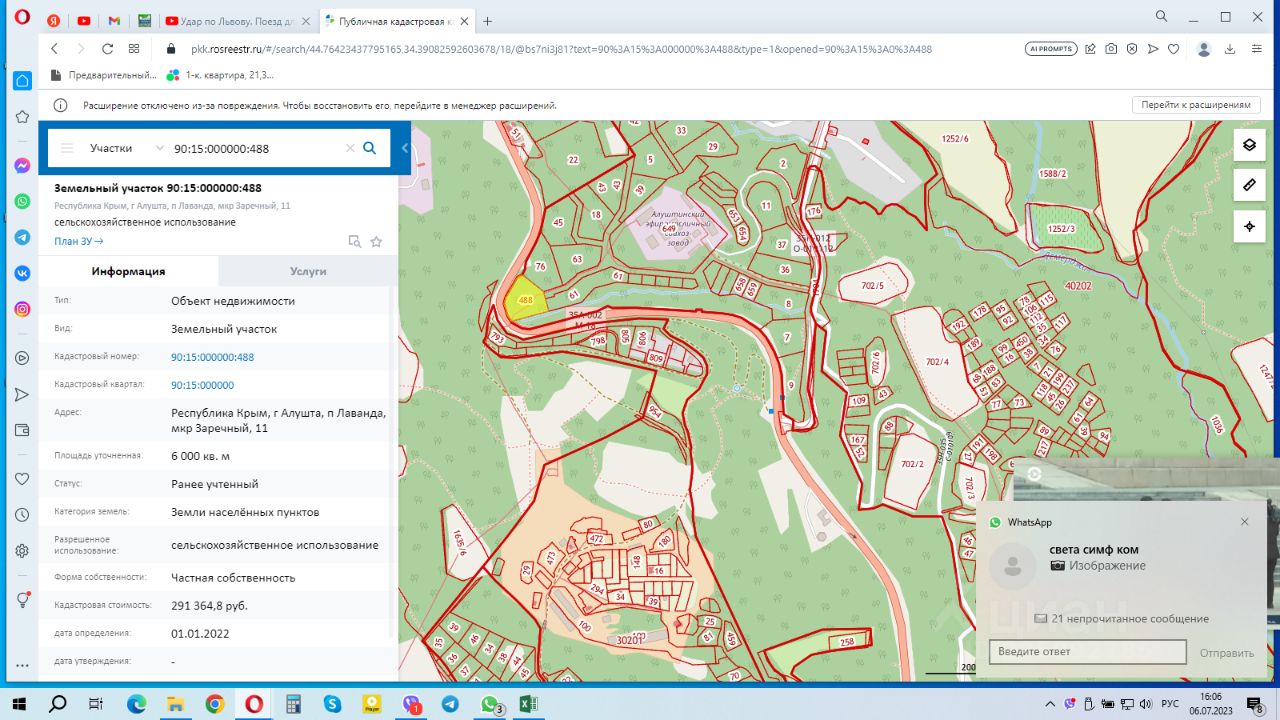1280x720 pixels.
Task: Clear the cadastral search field
Action: pos(350,148)
